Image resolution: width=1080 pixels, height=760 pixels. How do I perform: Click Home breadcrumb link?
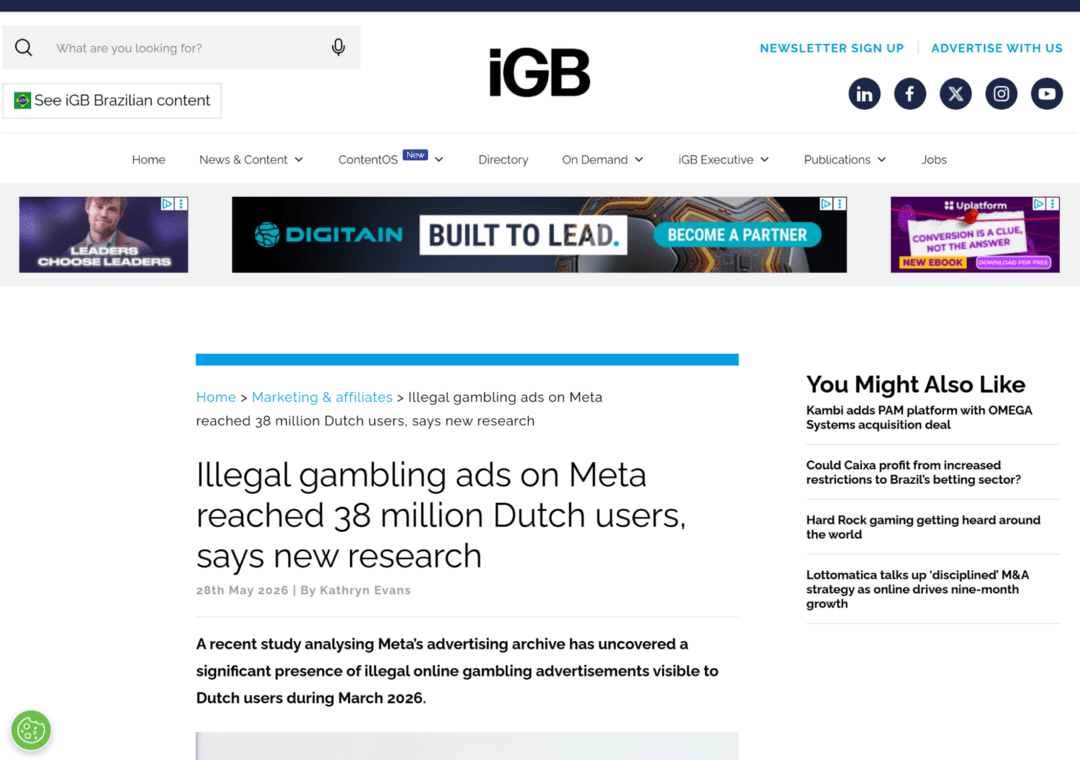pos(216,397)
